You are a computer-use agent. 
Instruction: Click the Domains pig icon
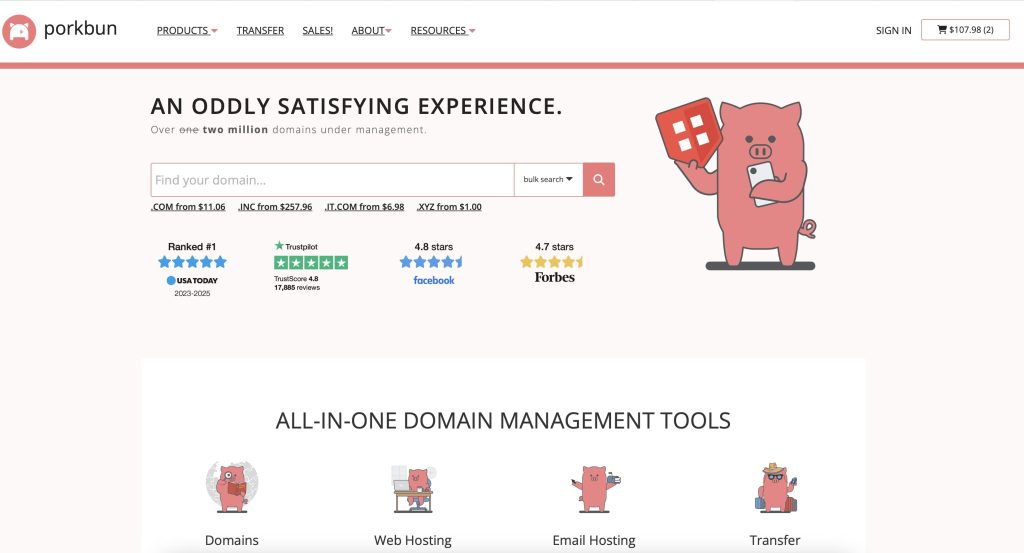[231, 488]
